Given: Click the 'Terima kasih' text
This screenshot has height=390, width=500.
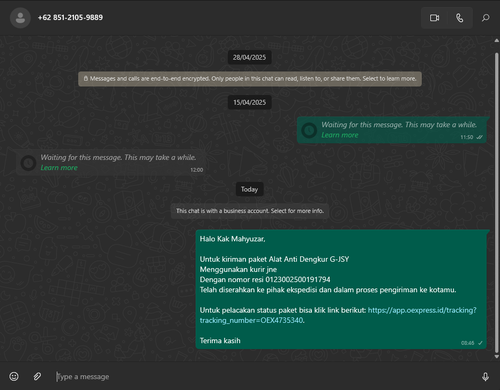Looking at the screenshot, I should [x=220, y=341].
